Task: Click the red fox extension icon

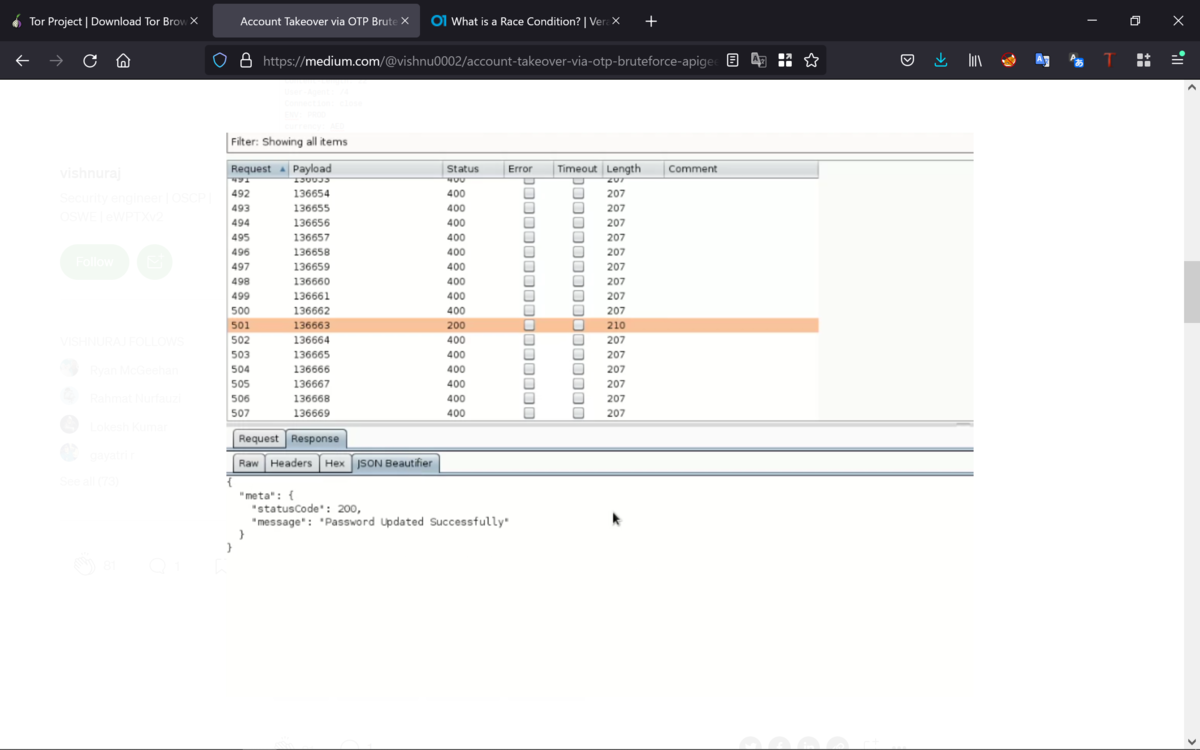Action: click(1009, 60)
